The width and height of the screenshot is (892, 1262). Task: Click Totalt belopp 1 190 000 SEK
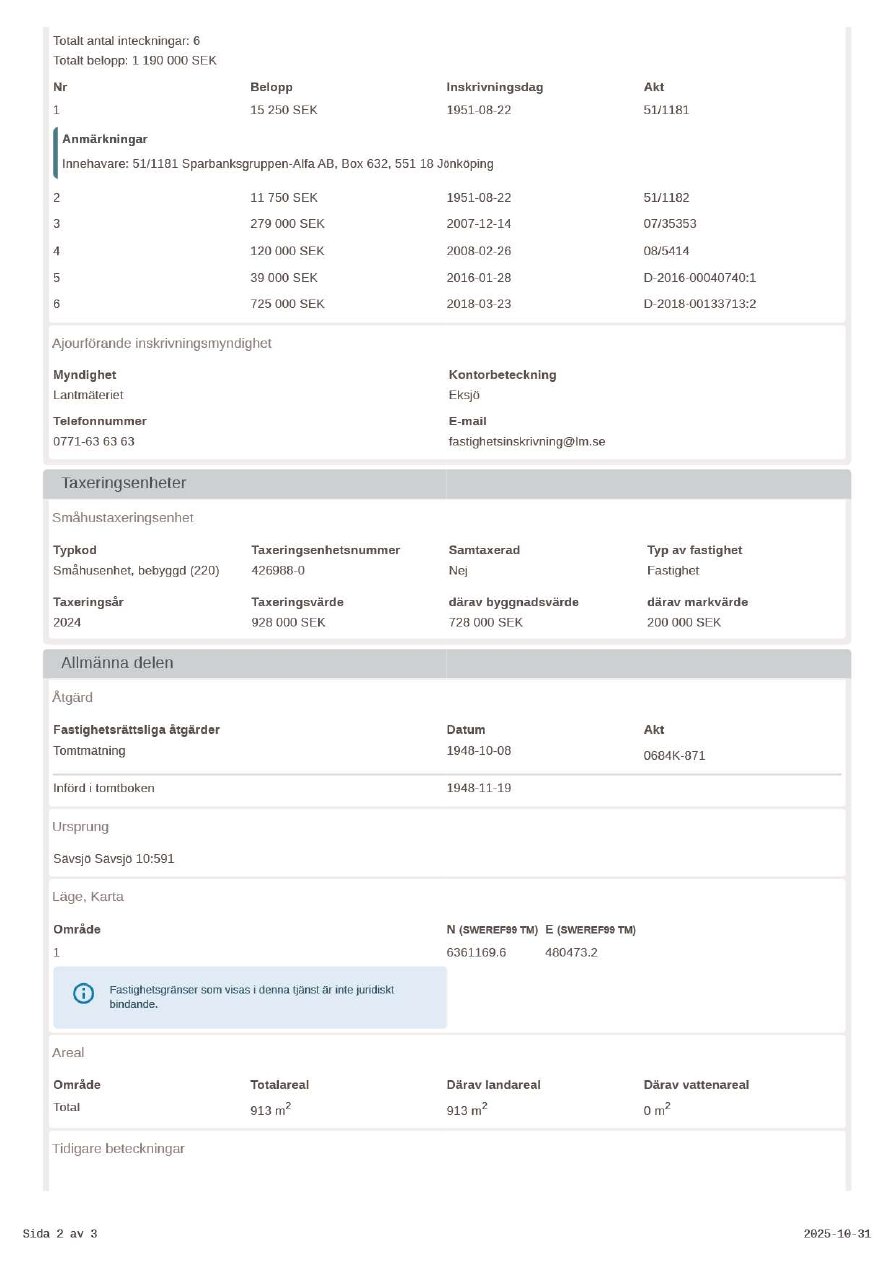point(135,61)
